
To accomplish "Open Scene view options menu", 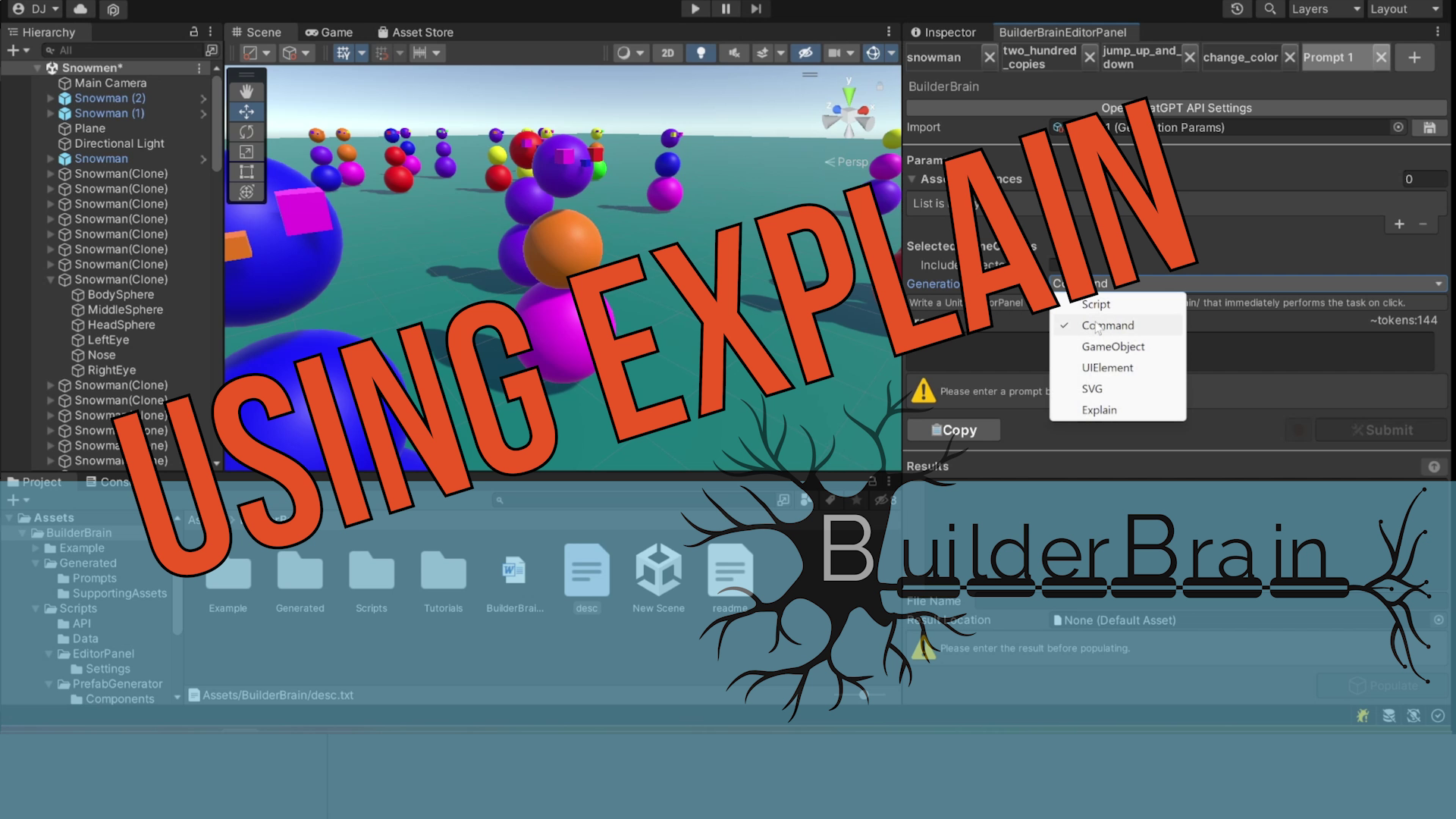I will tap(889, 32).
